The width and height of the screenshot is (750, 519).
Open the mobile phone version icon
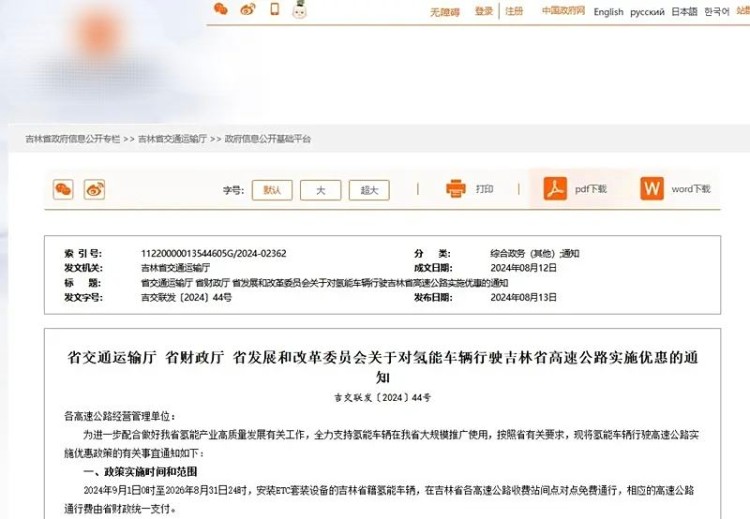click(273, 10)
